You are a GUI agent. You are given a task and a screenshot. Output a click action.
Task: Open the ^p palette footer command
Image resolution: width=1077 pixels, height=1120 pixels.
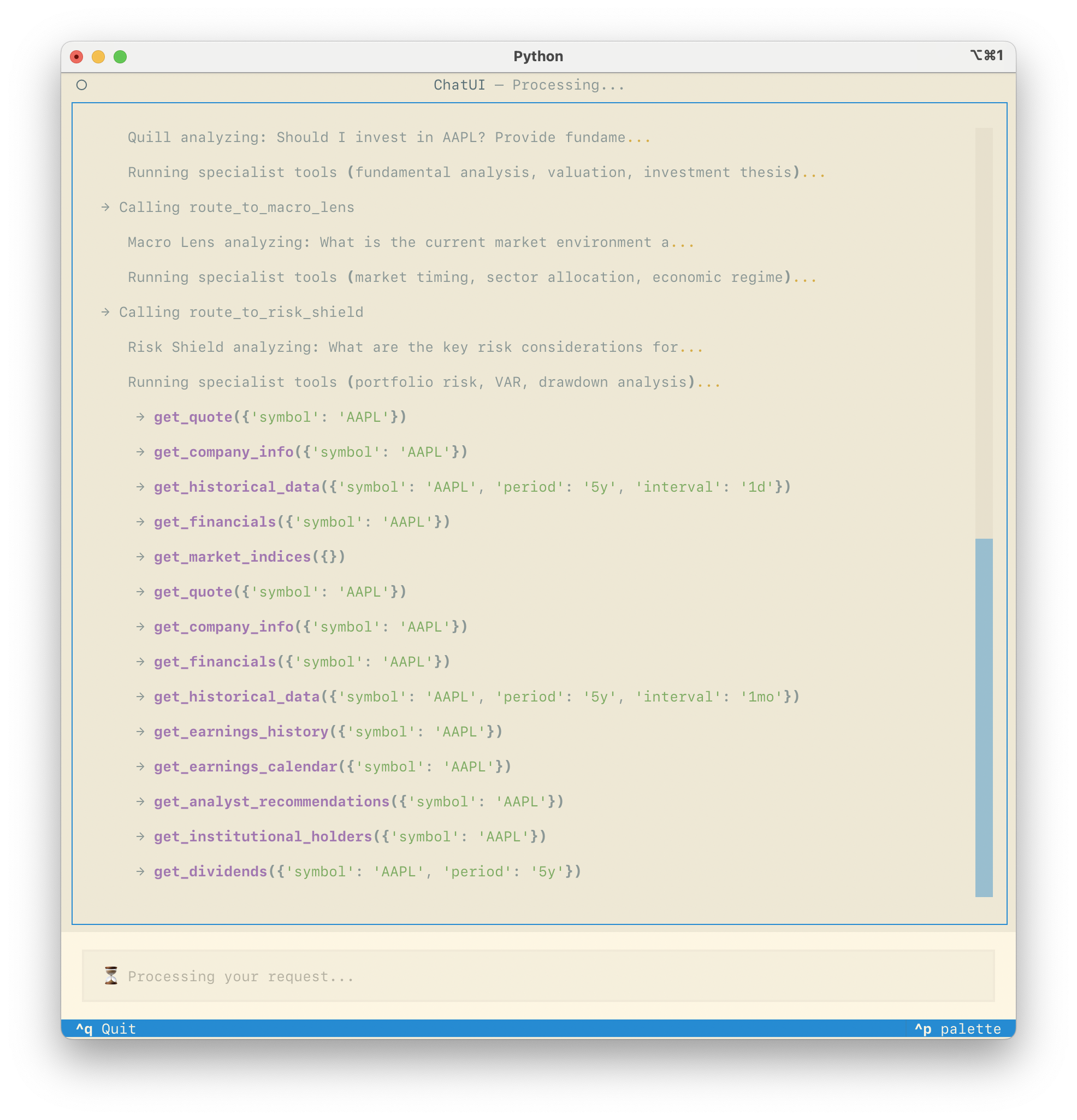point(957,1029)
